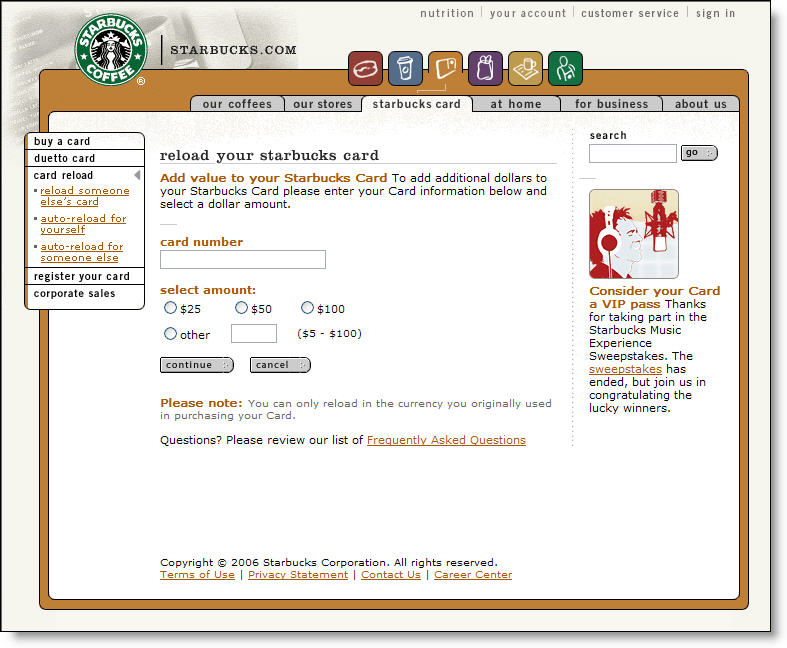
Task: Open duetto card menu item
Action: 84,158
